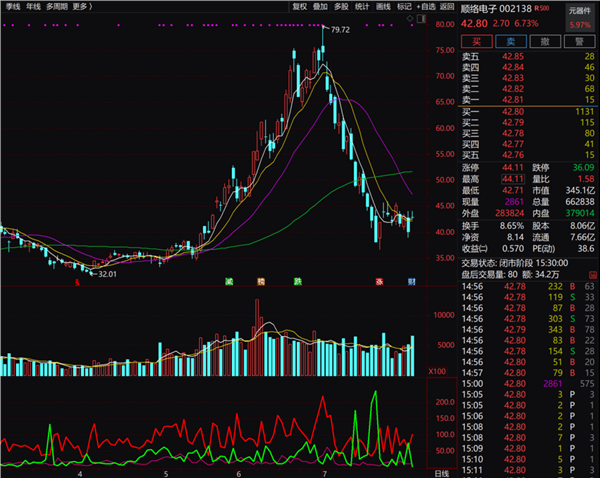Click the blue 卖 (Sell) button
This screenshot has width=600, height=478.
511,41
